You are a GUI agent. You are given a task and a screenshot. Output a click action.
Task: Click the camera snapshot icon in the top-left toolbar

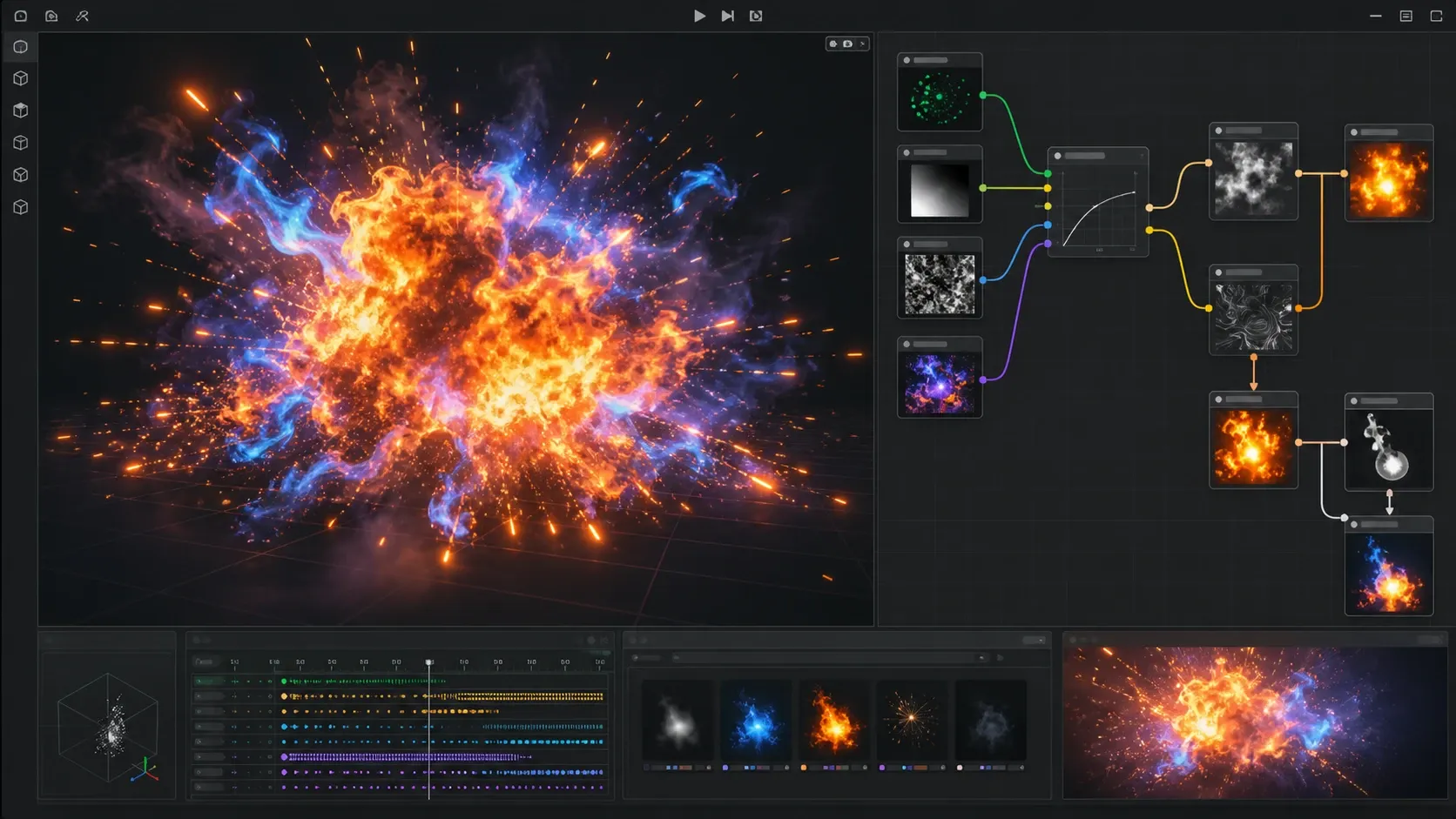pos(51,16)
